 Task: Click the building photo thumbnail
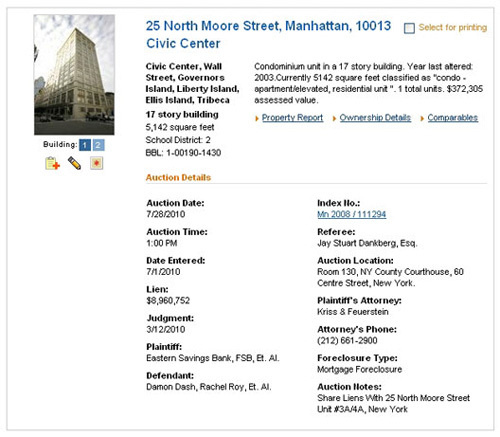74,75
